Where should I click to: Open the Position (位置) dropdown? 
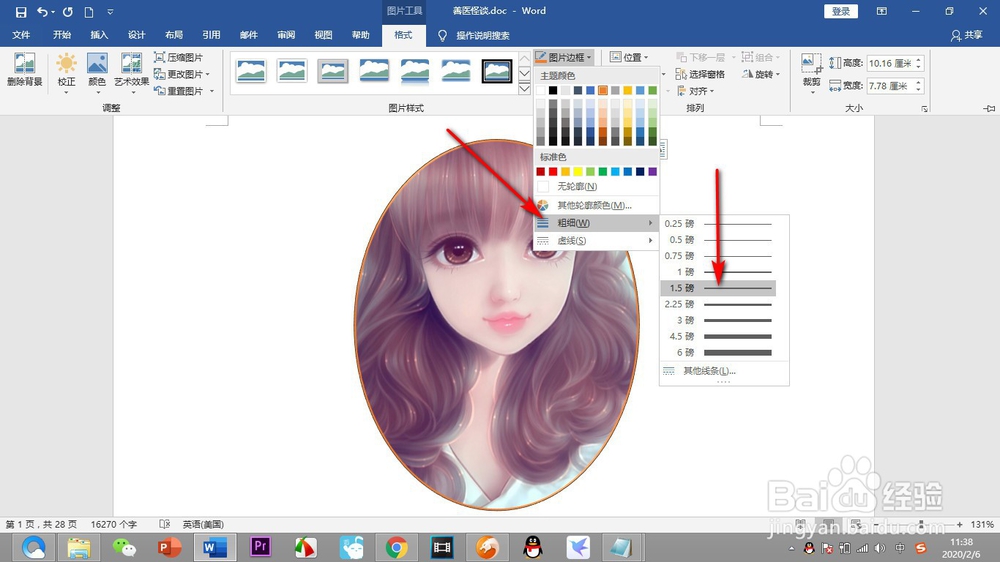pos(629,57)
